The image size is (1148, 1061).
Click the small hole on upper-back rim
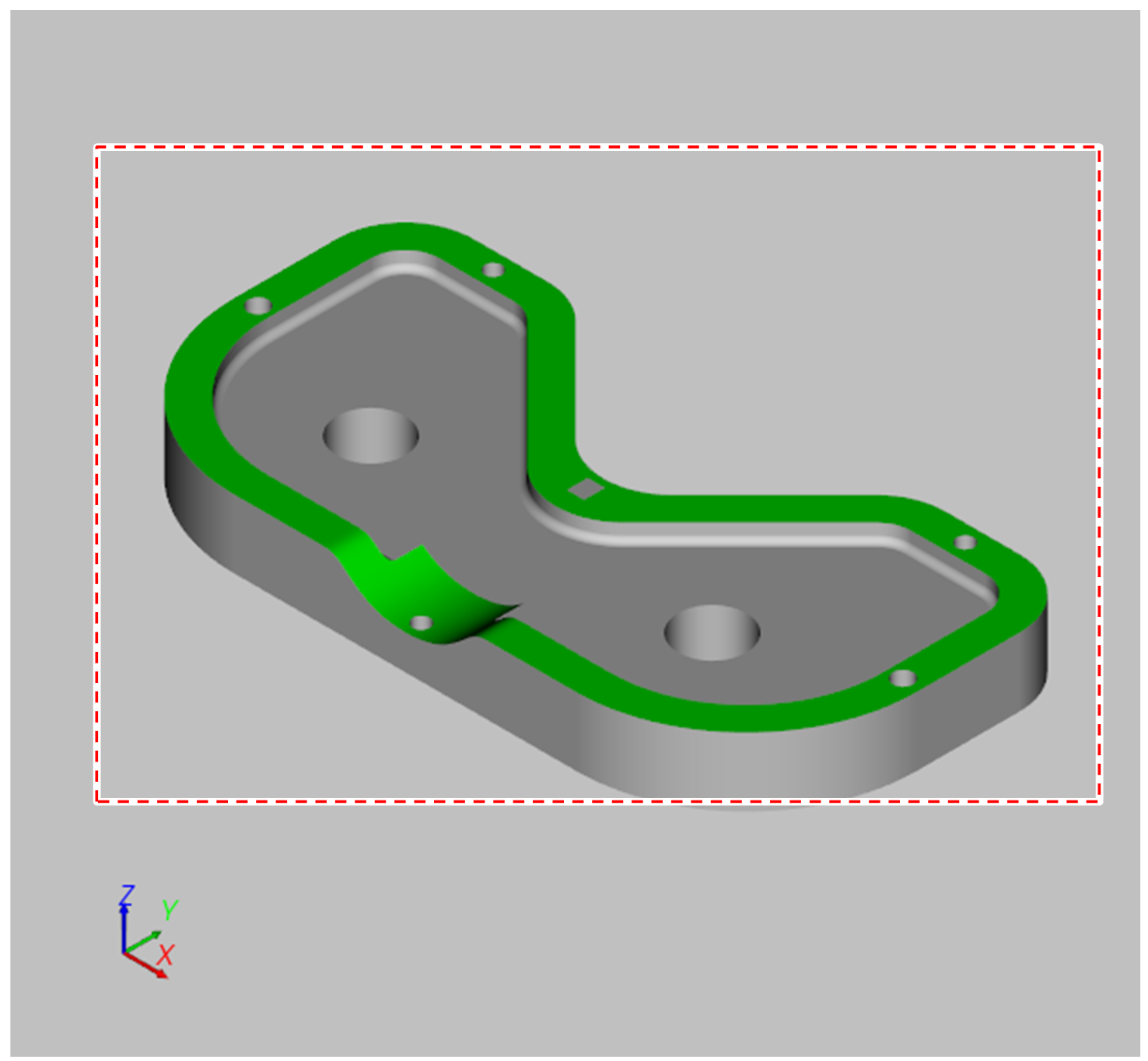(494, 270)
